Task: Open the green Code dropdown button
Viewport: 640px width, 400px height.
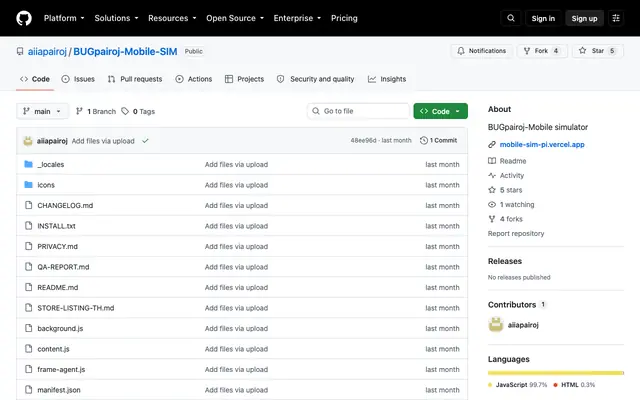Action: tap(440, 111)
